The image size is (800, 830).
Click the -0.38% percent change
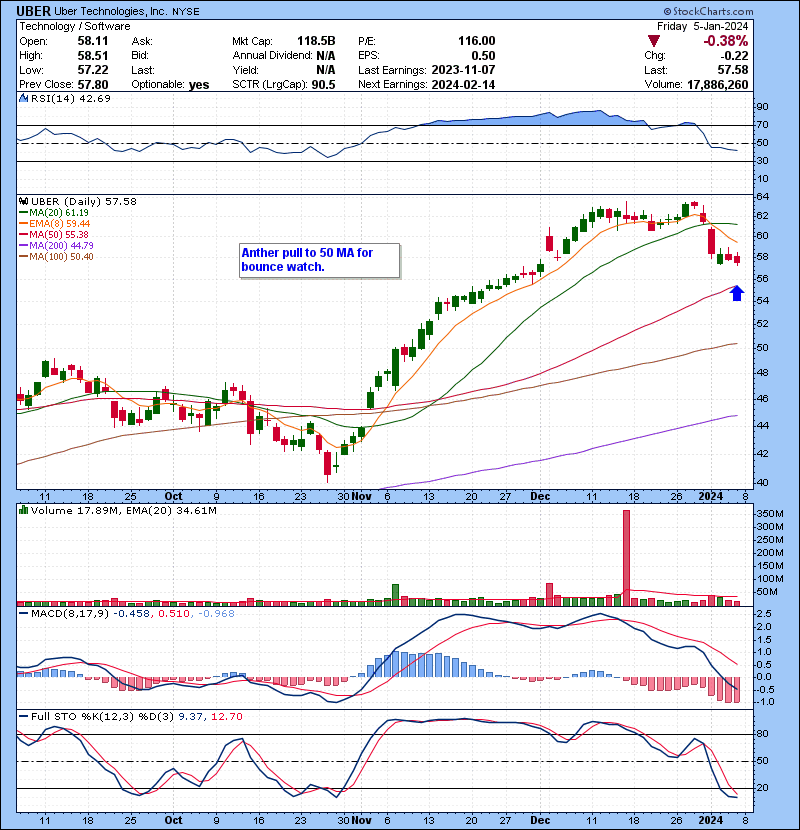[x=725, y=41]
